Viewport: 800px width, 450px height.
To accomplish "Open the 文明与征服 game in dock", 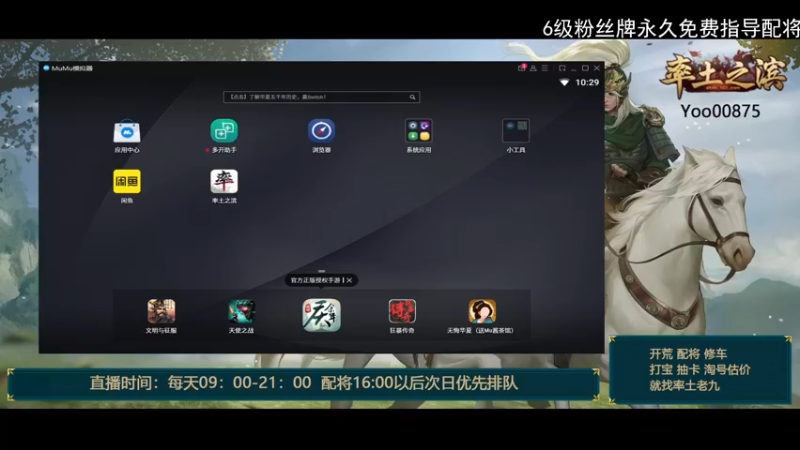I will click(161, 311).
